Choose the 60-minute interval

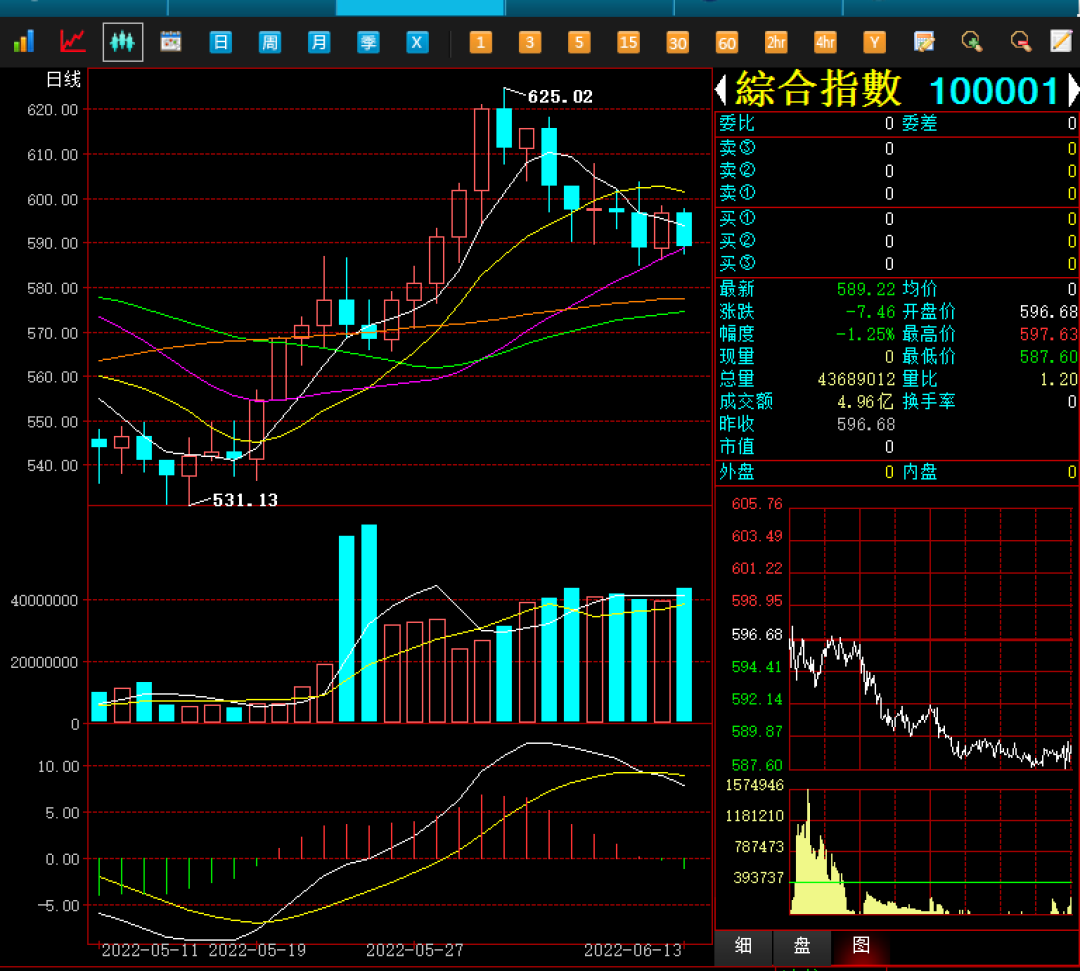pos(727,43)
